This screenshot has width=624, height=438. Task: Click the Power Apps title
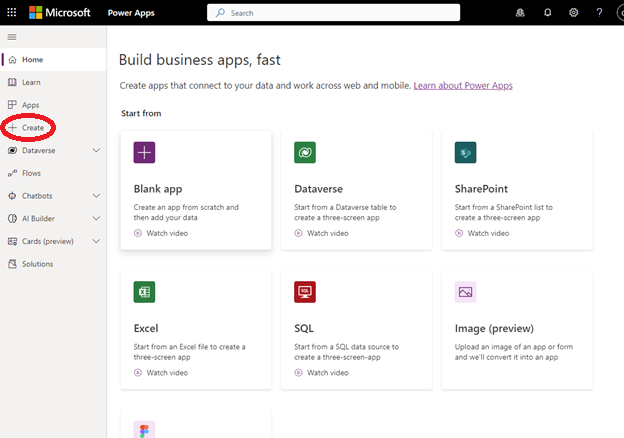[131, 13]
